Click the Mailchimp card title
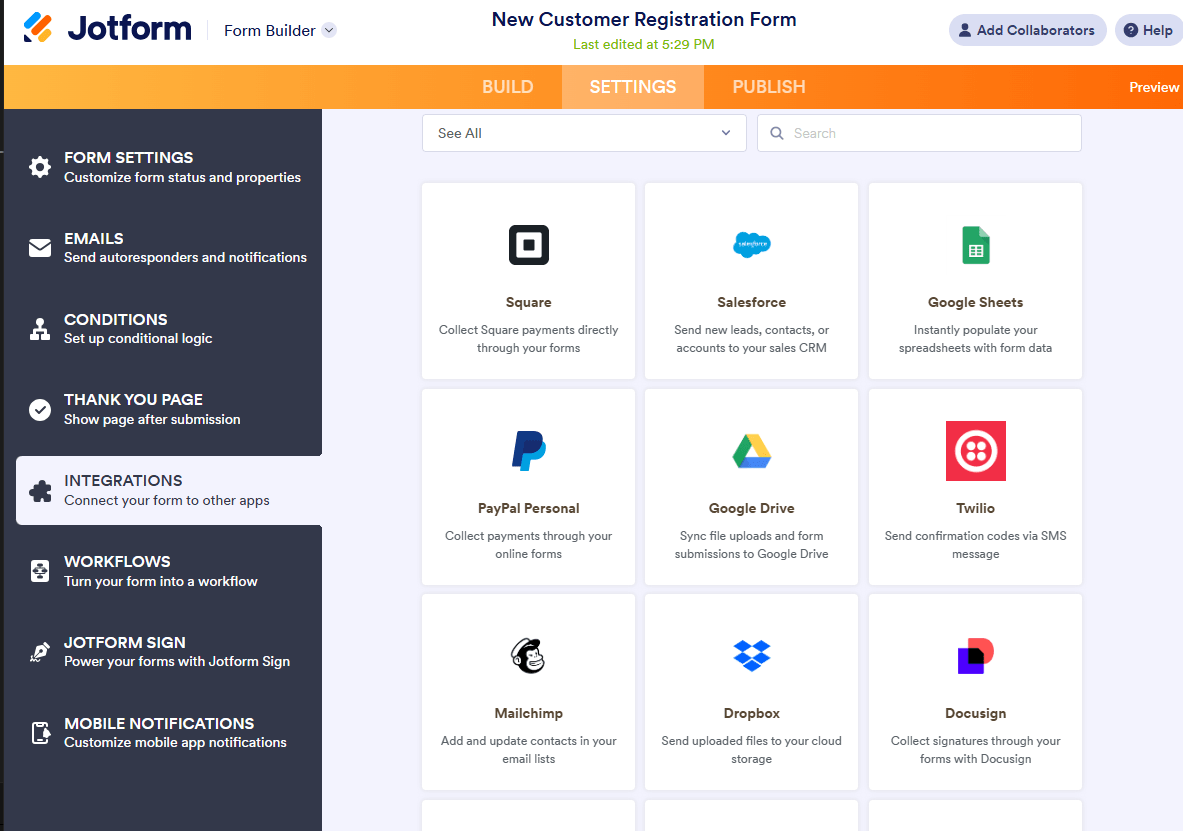This screenshot has width=1183, height=831. point(528,713)
